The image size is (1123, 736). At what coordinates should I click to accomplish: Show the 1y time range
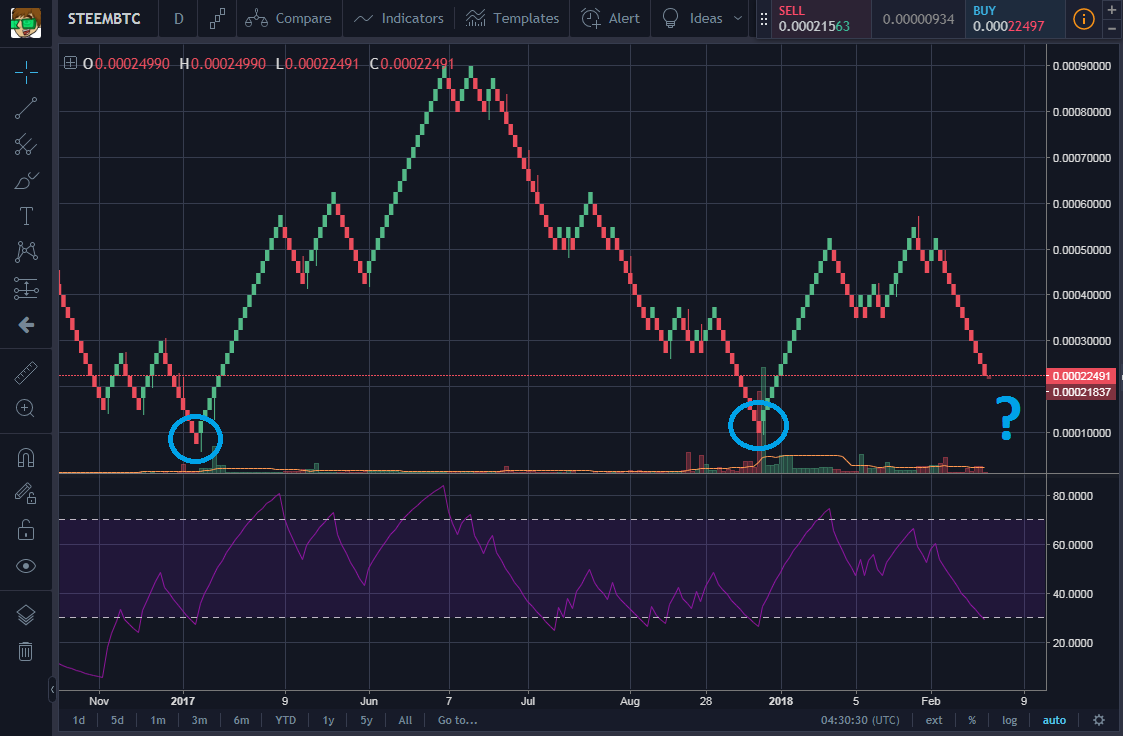click(x=328, y=720)
